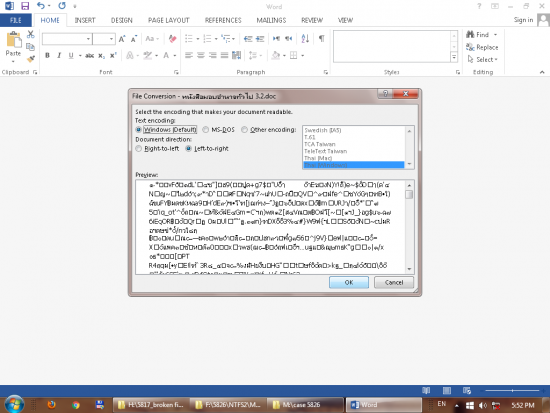
Task: Toggle Bold formatting
Action: (x=47, y=55)
